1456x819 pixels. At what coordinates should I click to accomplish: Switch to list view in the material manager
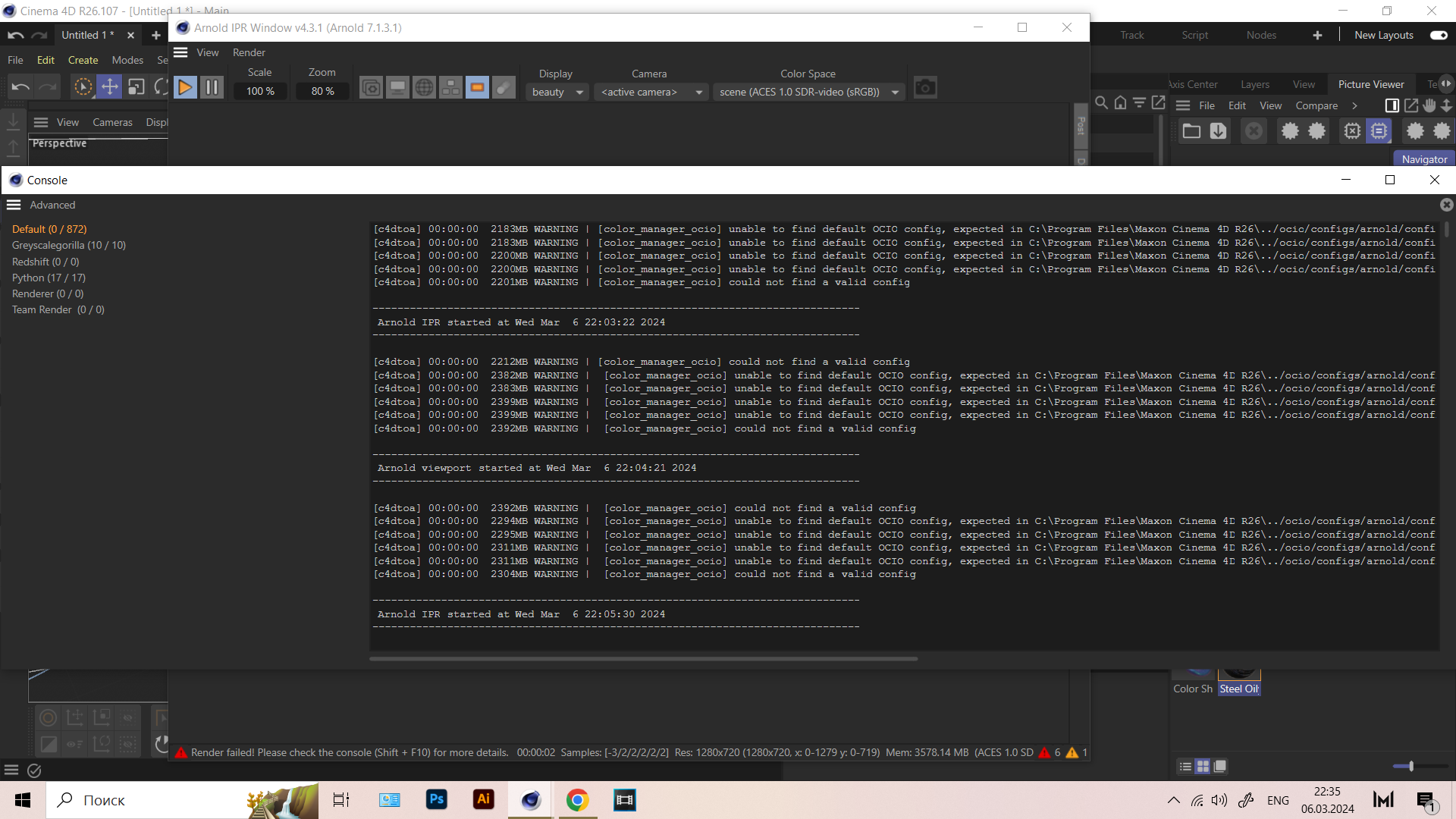1185,767
